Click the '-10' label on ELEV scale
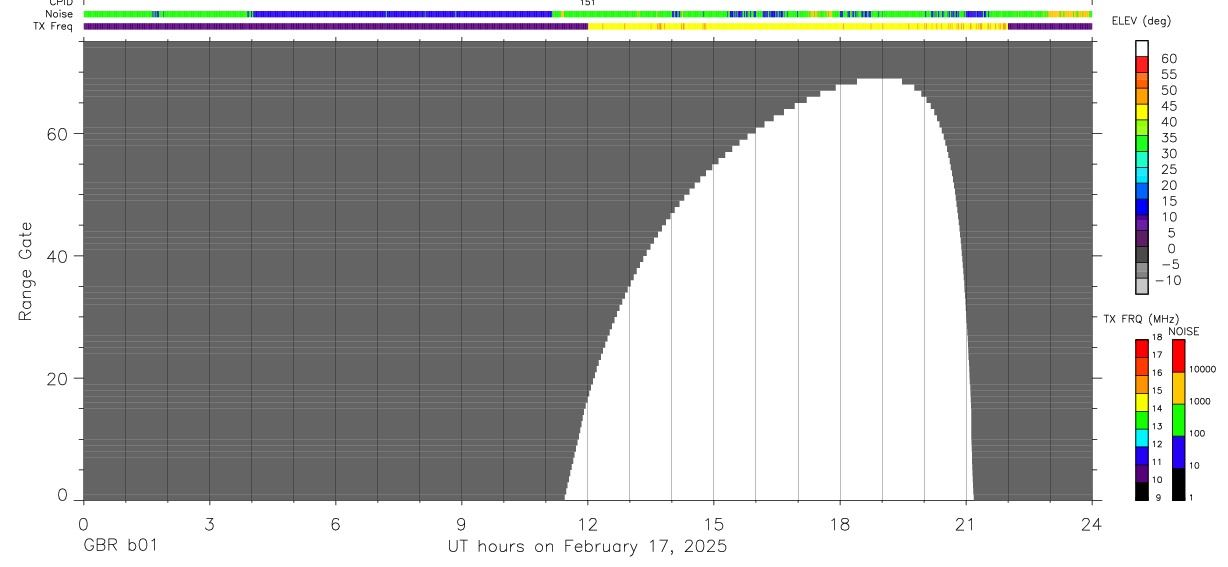1228x567 pixels. point(1167,280)
